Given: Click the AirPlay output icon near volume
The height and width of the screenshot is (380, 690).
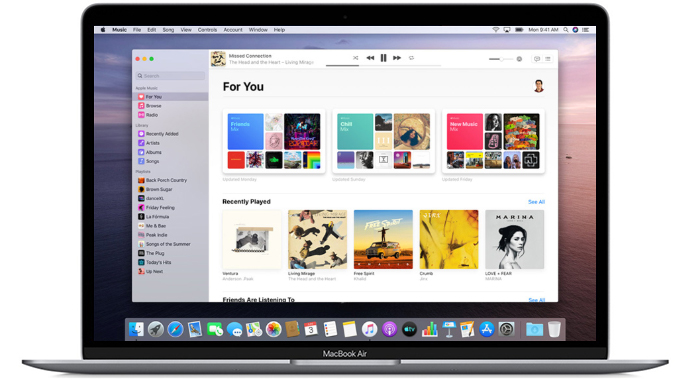Looking at the screenshot, I should (519, 59).
